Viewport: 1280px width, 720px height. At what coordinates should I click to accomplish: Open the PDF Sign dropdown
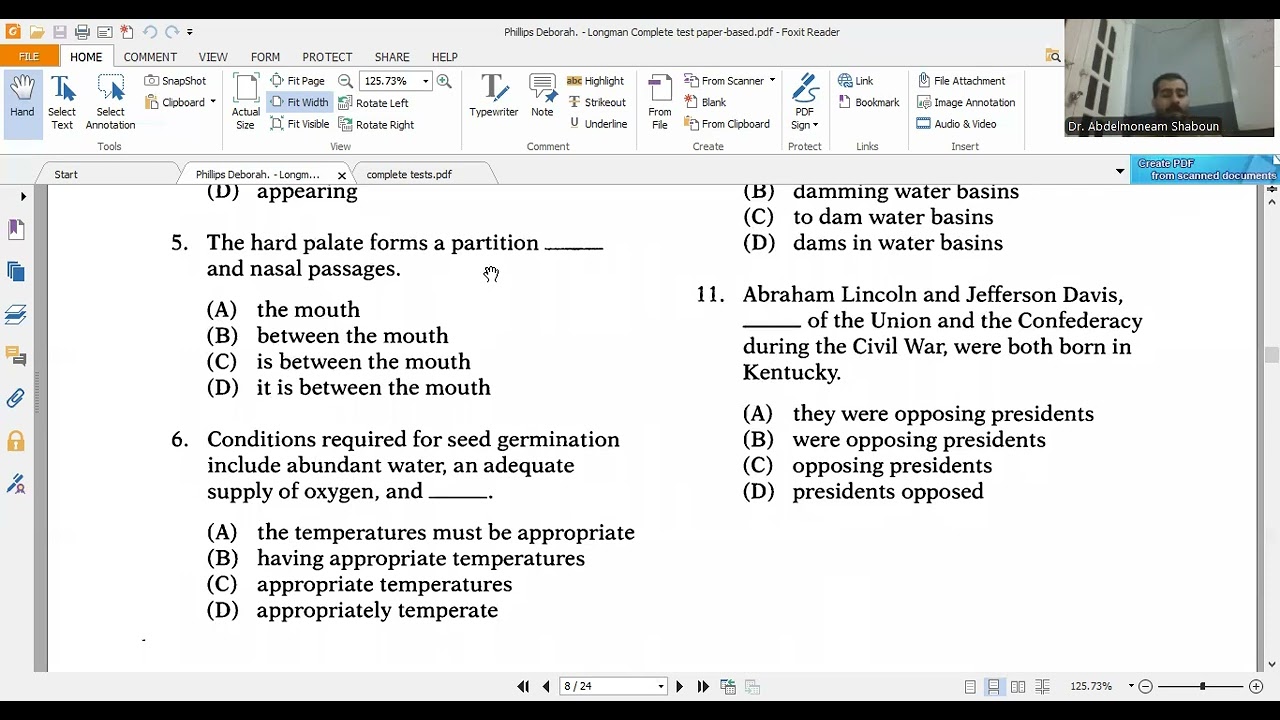click(x=805, y=103)
